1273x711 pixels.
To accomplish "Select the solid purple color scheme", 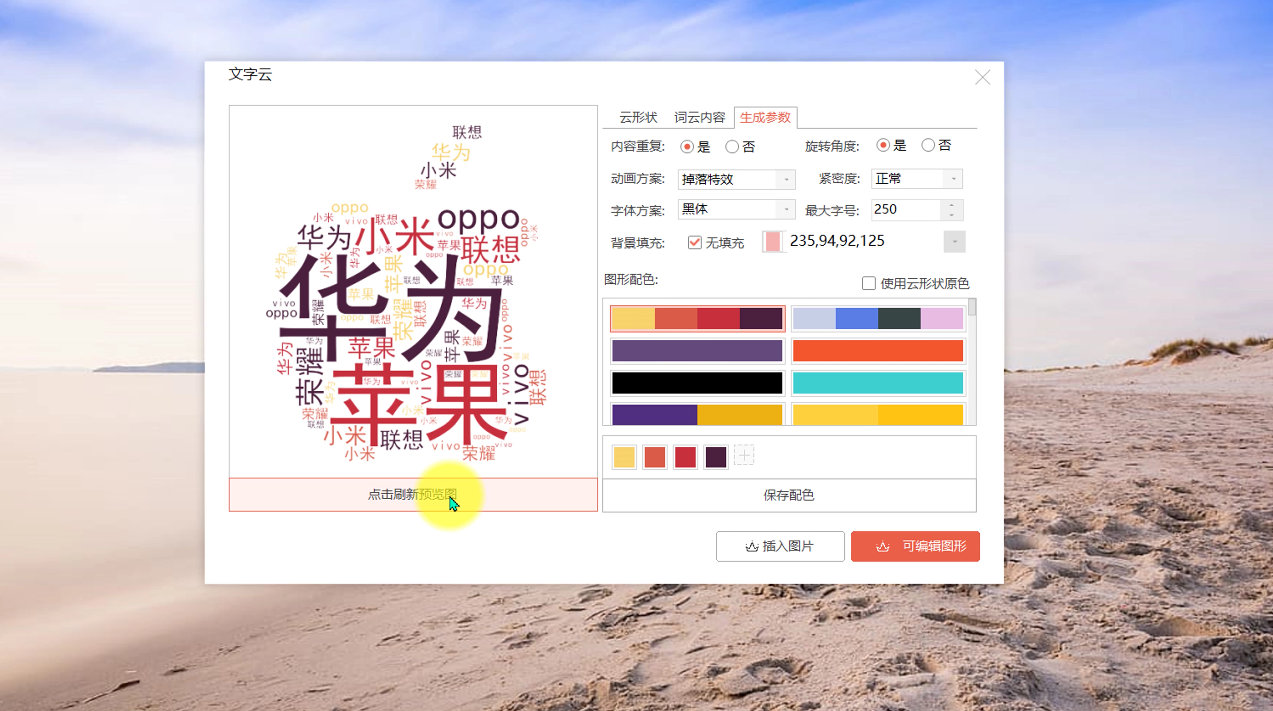I will tap(697, 351).
